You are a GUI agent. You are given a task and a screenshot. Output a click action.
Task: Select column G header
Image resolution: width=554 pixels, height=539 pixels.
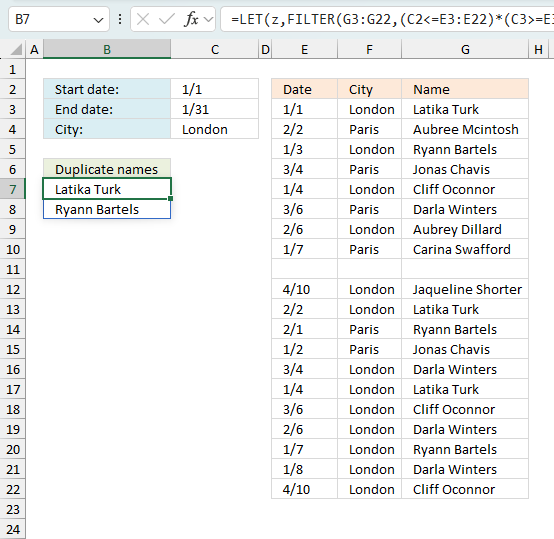coord(465,50)
